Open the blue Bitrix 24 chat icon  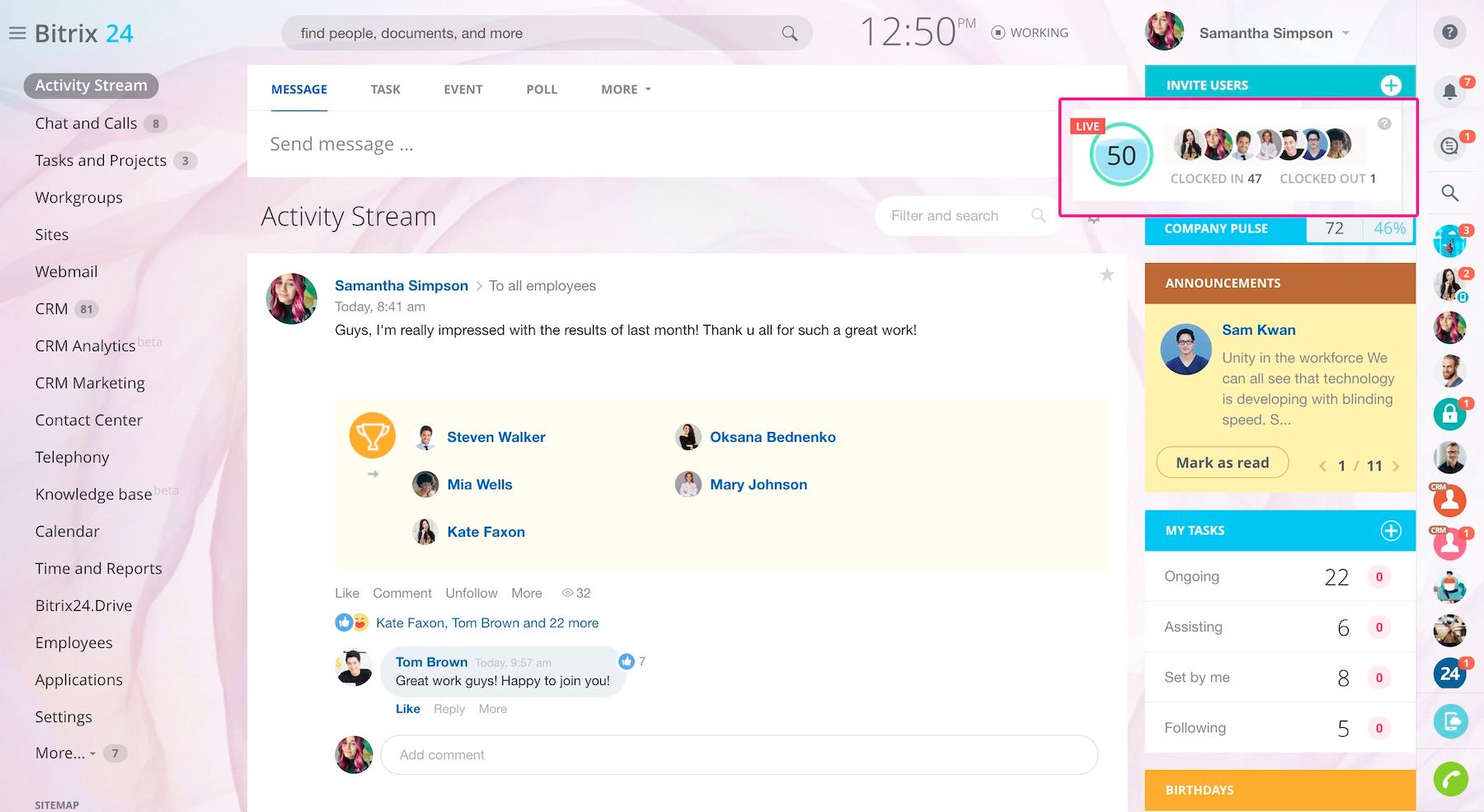pyautogui.click(x=1449, y=674)
